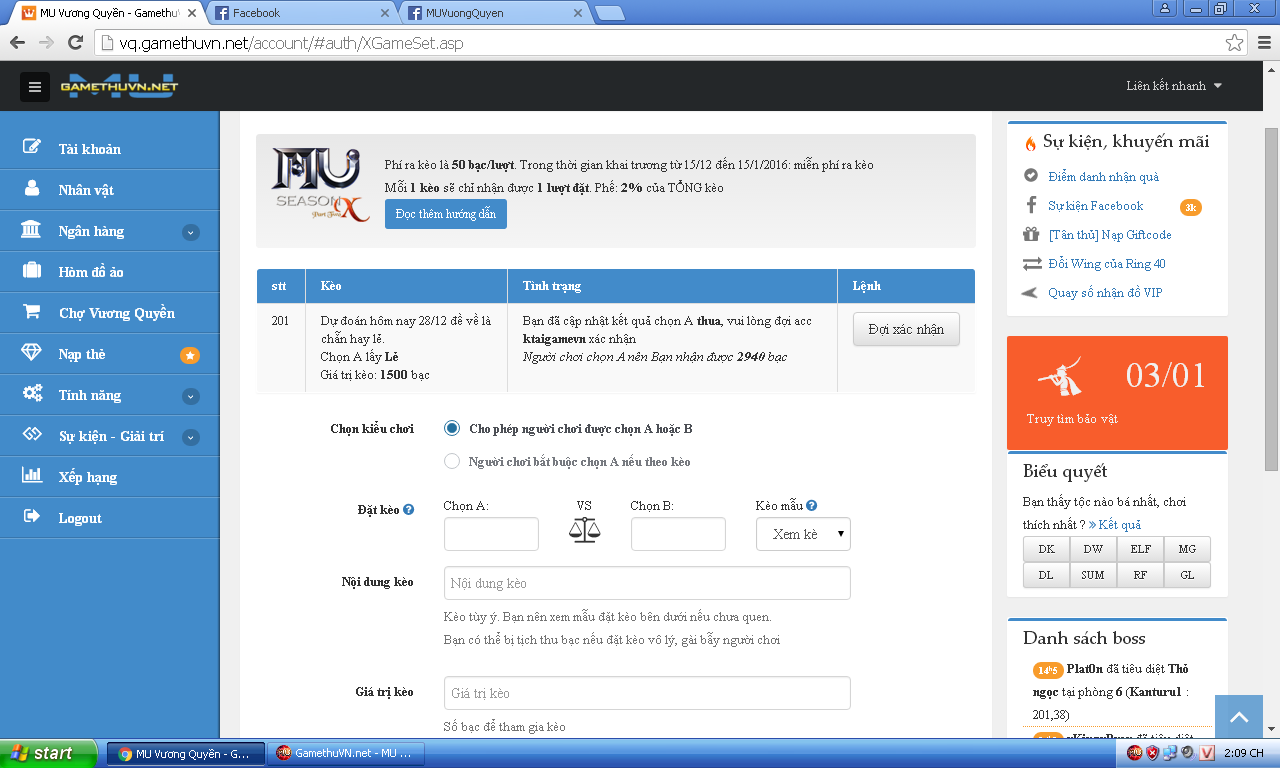Expand the Tính năng sidebar submenu
Screen dimensions: 1280x768
[x=190, y=396]
